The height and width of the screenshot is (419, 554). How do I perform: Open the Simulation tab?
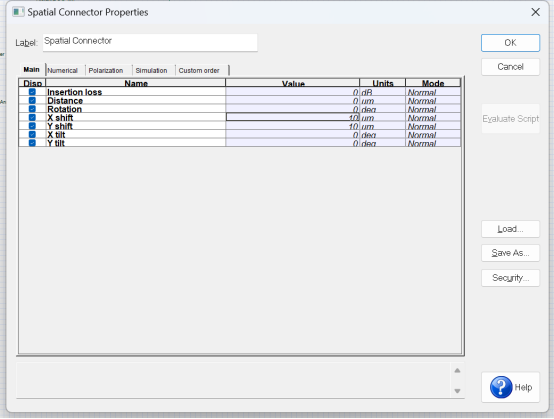tap(151, 70)
